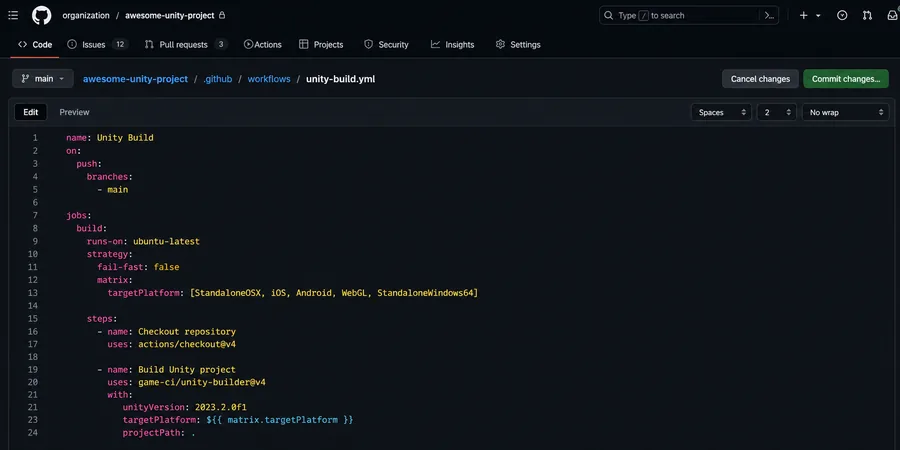
Task: Edit the unity-build.yml file name
Action: coord(340,79)
